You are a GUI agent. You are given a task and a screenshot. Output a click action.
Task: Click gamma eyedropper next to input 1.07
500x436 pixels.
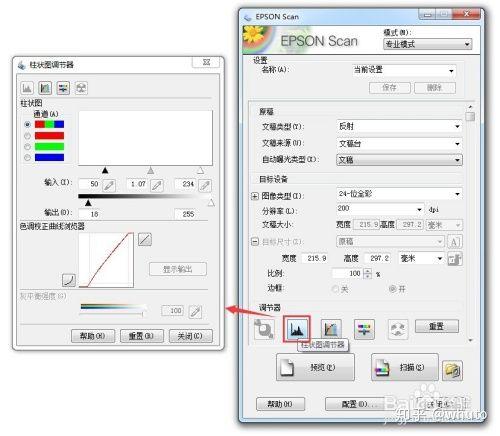click(157, 185)
